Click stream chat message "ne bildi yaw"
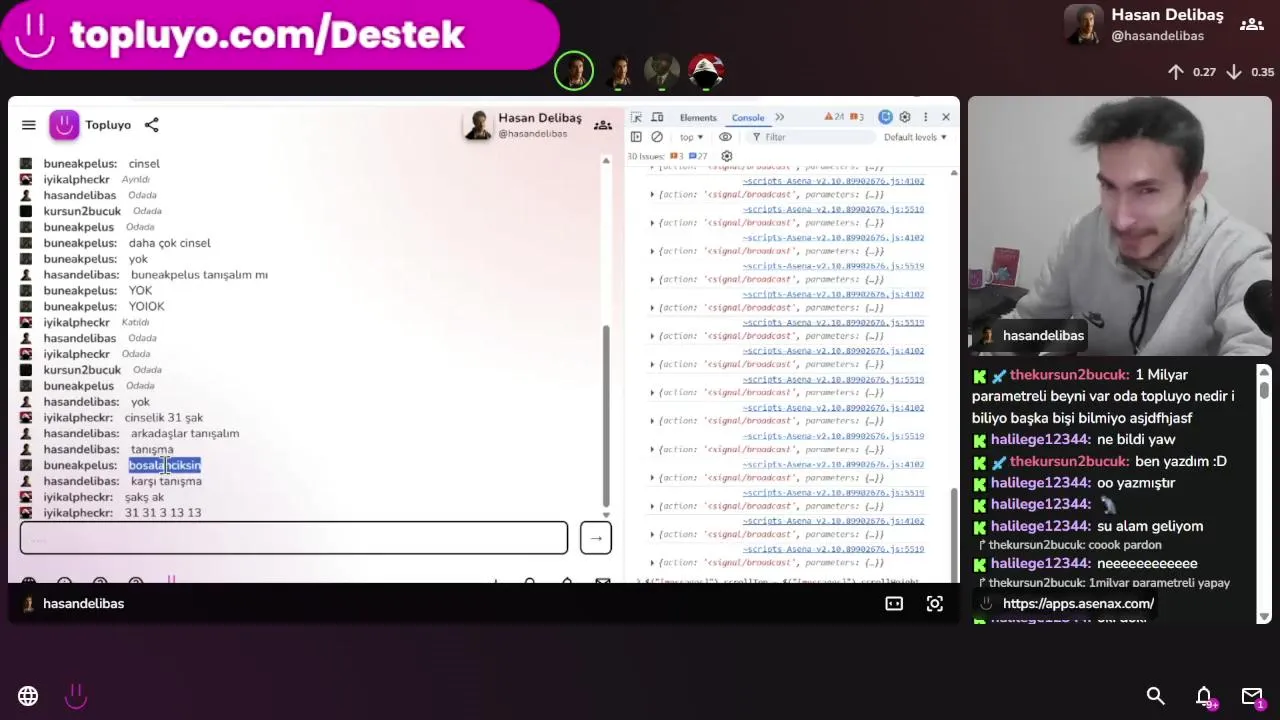This screenshot has height=720, width=1280. point(1136,440)
